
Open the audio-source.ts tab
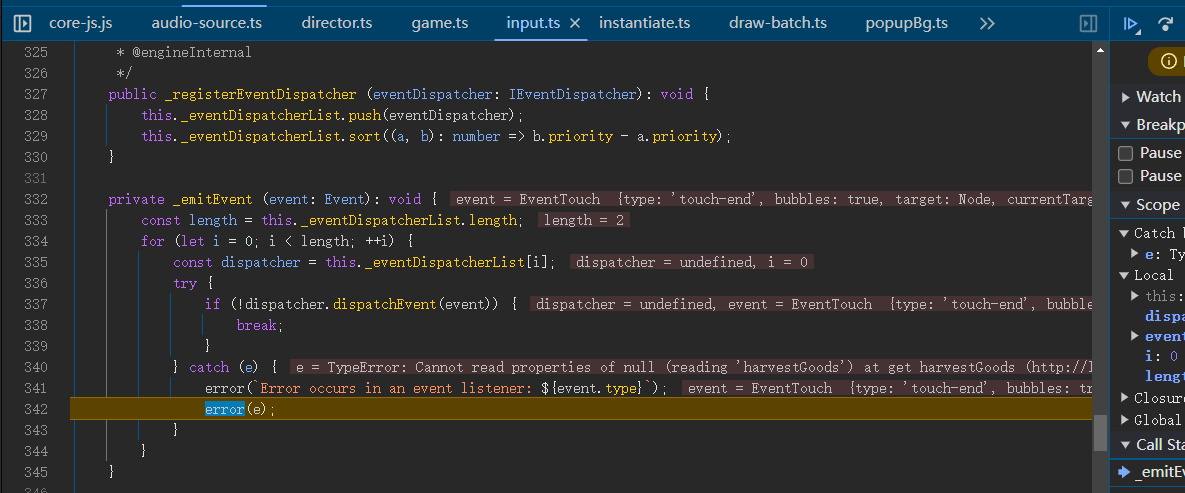tap(207, 23)
